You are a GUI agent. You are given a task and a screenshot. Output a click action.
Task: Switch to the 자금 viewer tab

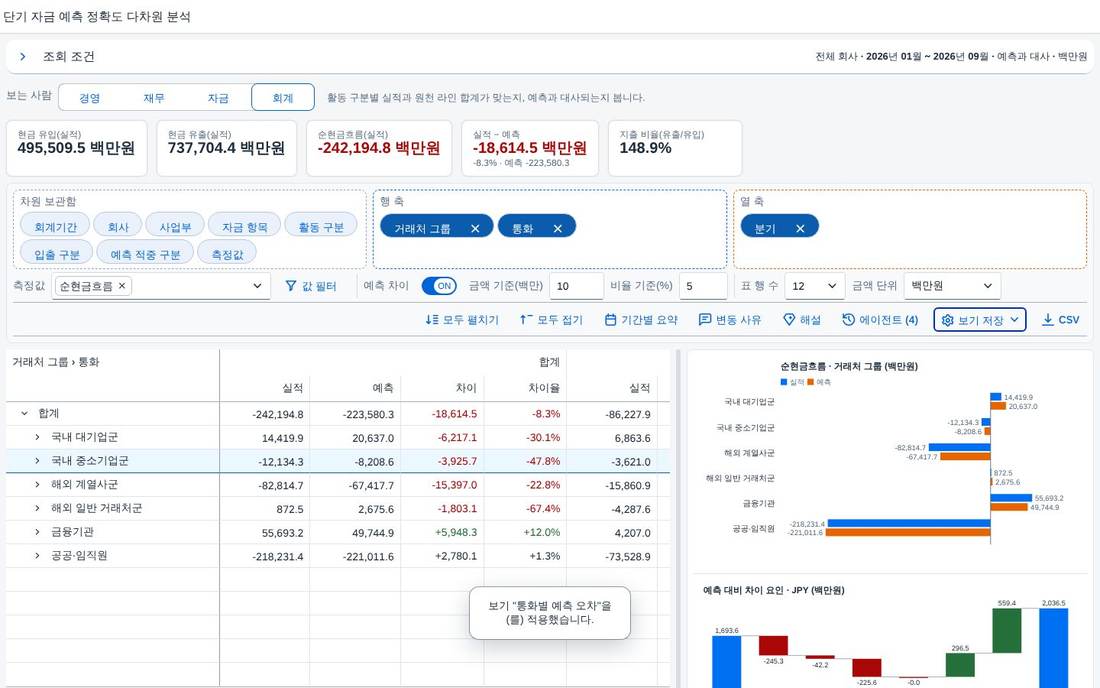pos(218,98)
